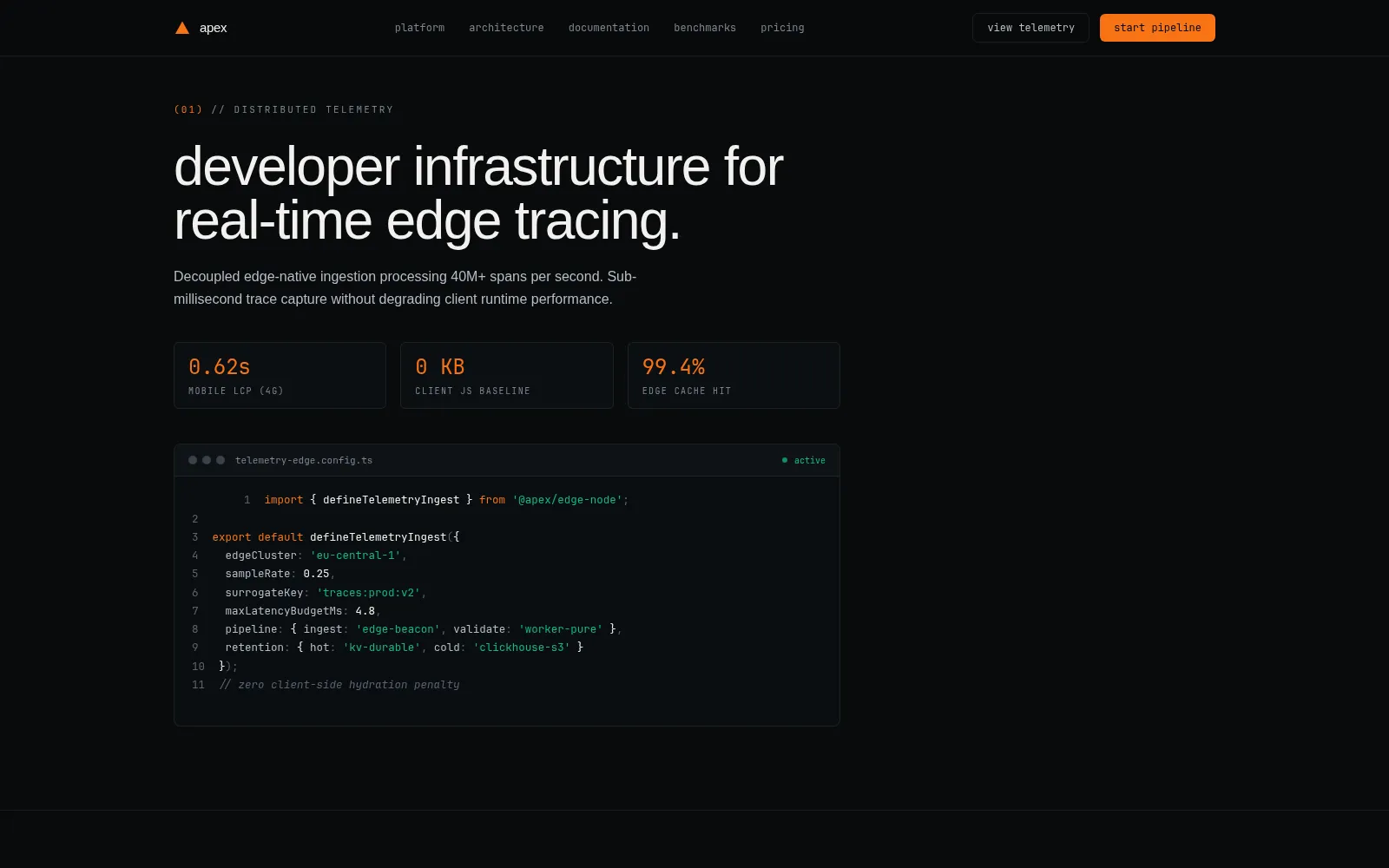
Task: Click the orange apex triangle logo
Action: (182, 28)
